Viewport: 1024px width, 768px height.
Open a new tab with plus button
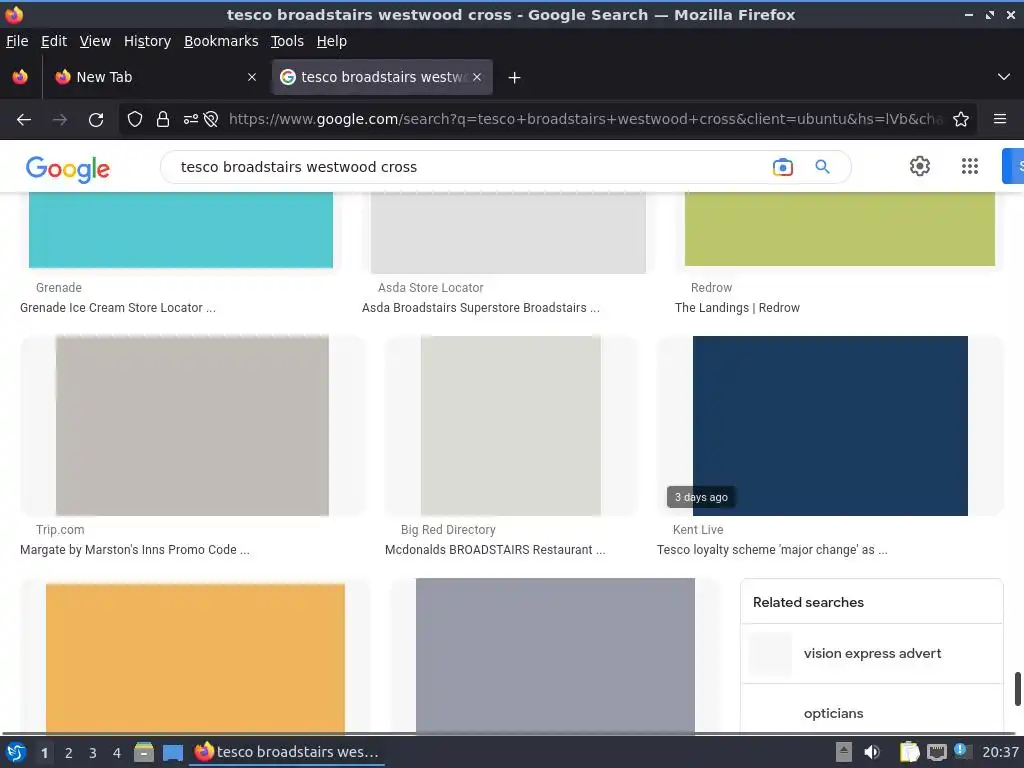pyautogui.click(x=515, y=78)
